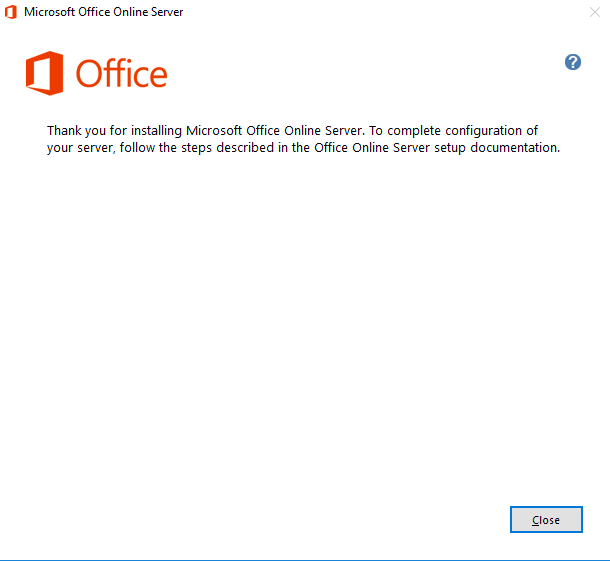Screen dimensions: 610x561
Task: Click the Close button
Action: pos(546,519)
